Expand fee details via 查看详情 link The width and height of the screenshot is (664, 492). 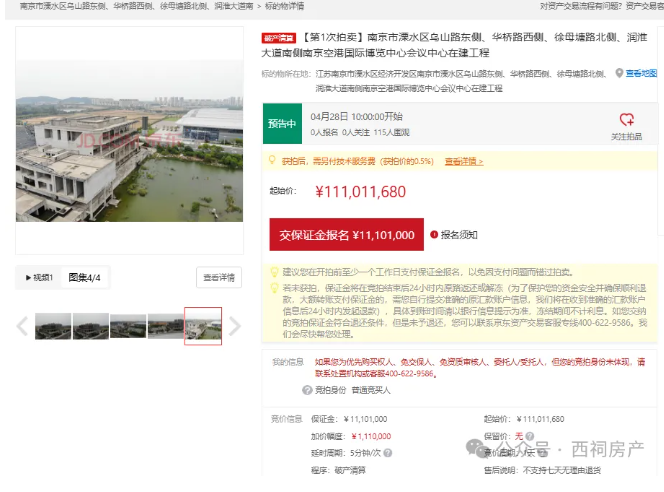pos(463,161)
